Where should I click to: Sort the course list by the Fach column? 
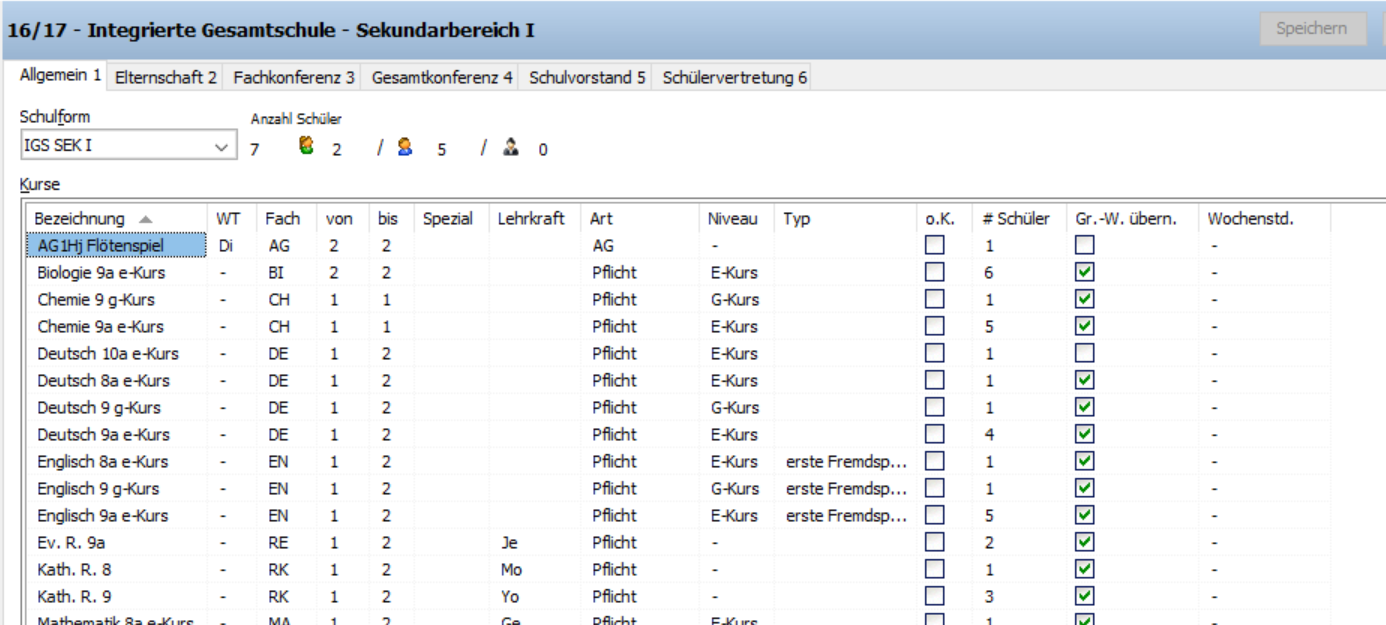point(283,219)
